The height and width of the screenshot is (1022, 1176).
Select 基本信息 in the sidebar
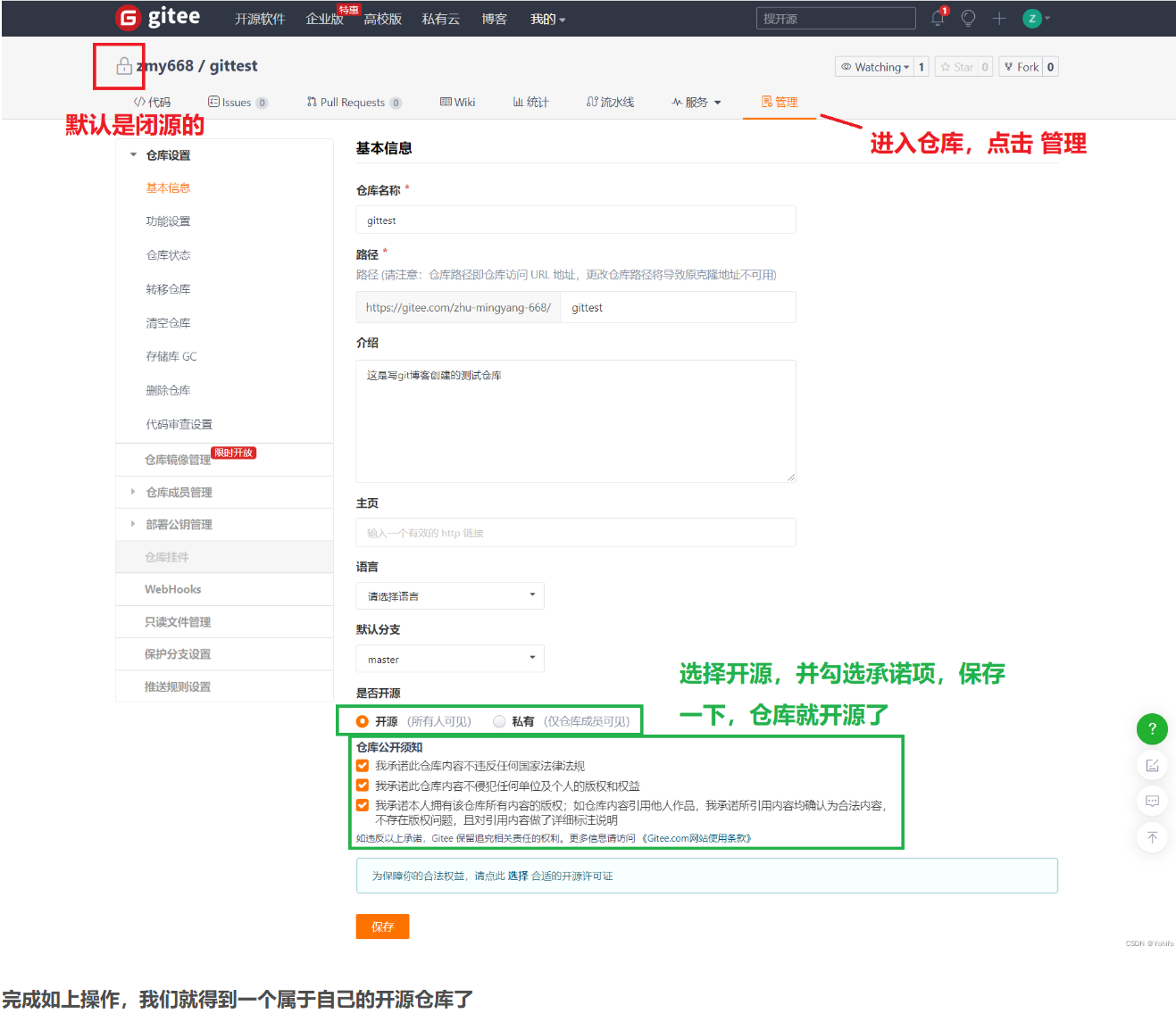click(168, 188)
